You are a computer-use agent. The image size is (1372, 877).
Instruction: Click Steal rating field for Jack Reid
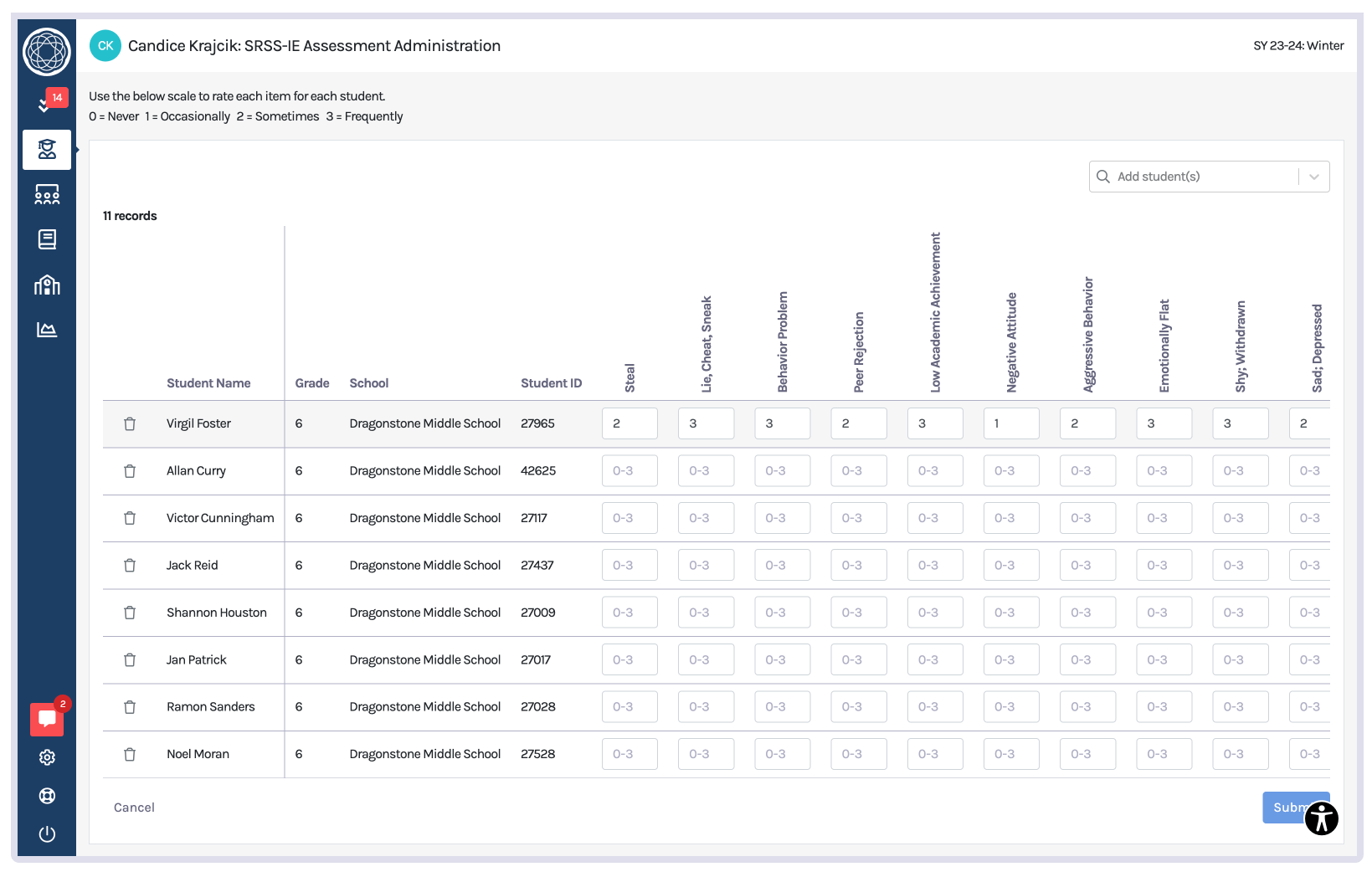point(629,566)
